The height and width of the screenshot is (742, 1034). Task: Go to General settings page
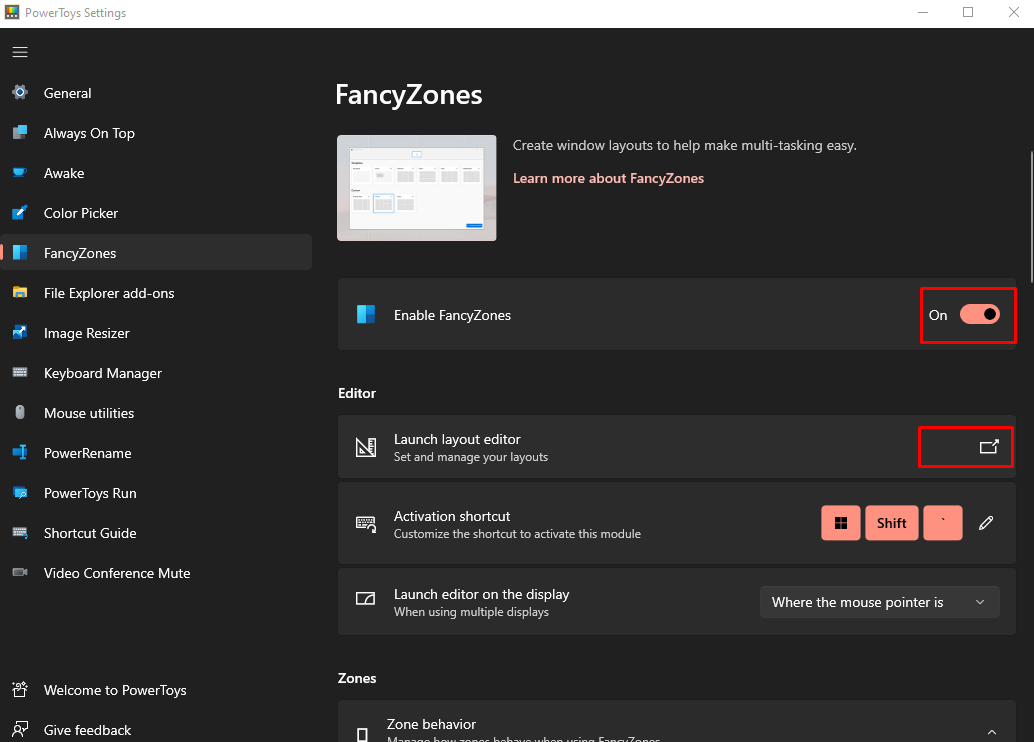67,93
